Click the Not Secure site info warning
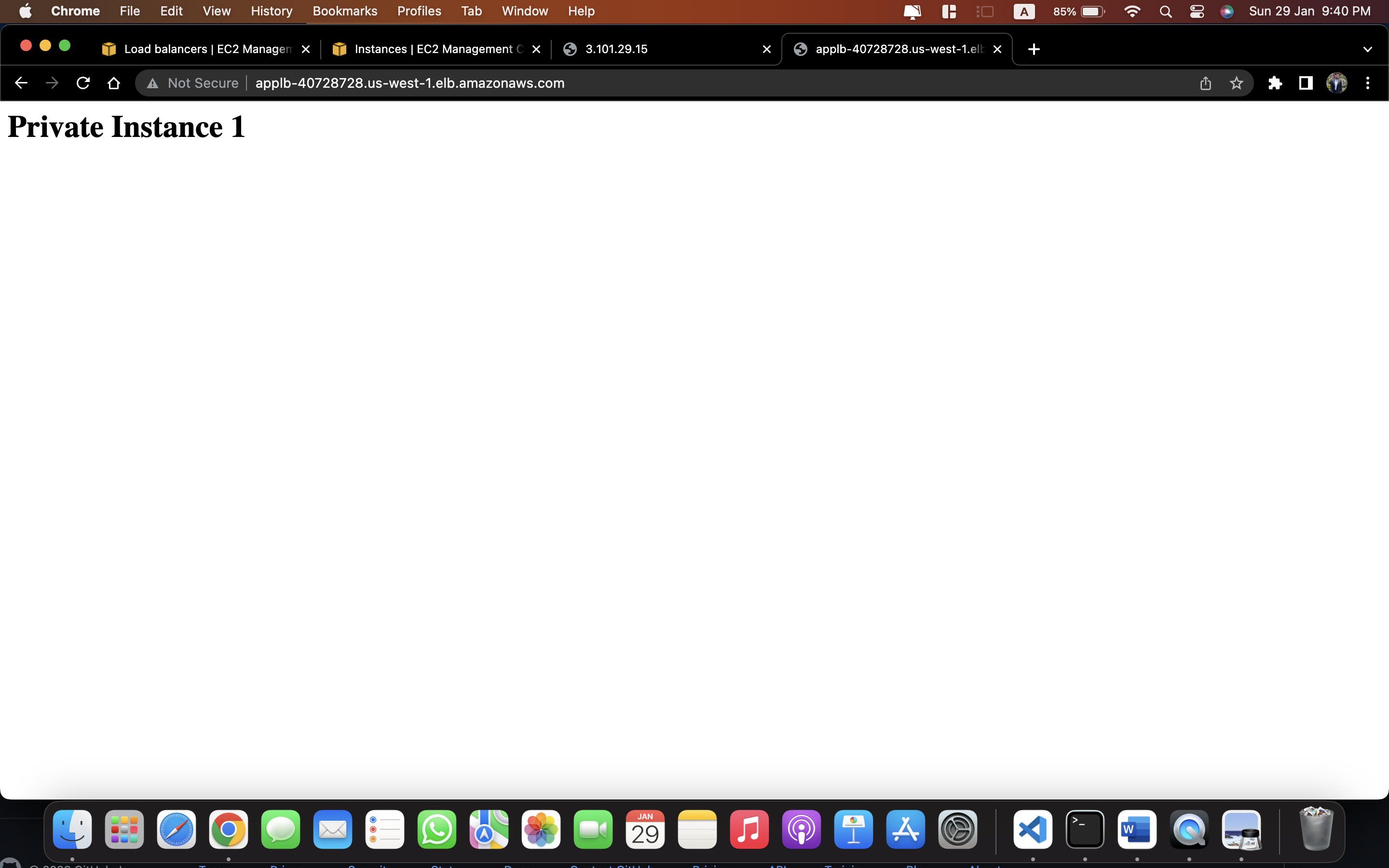The width and height of the screenshot is (1389, 868). coord(193,83)
